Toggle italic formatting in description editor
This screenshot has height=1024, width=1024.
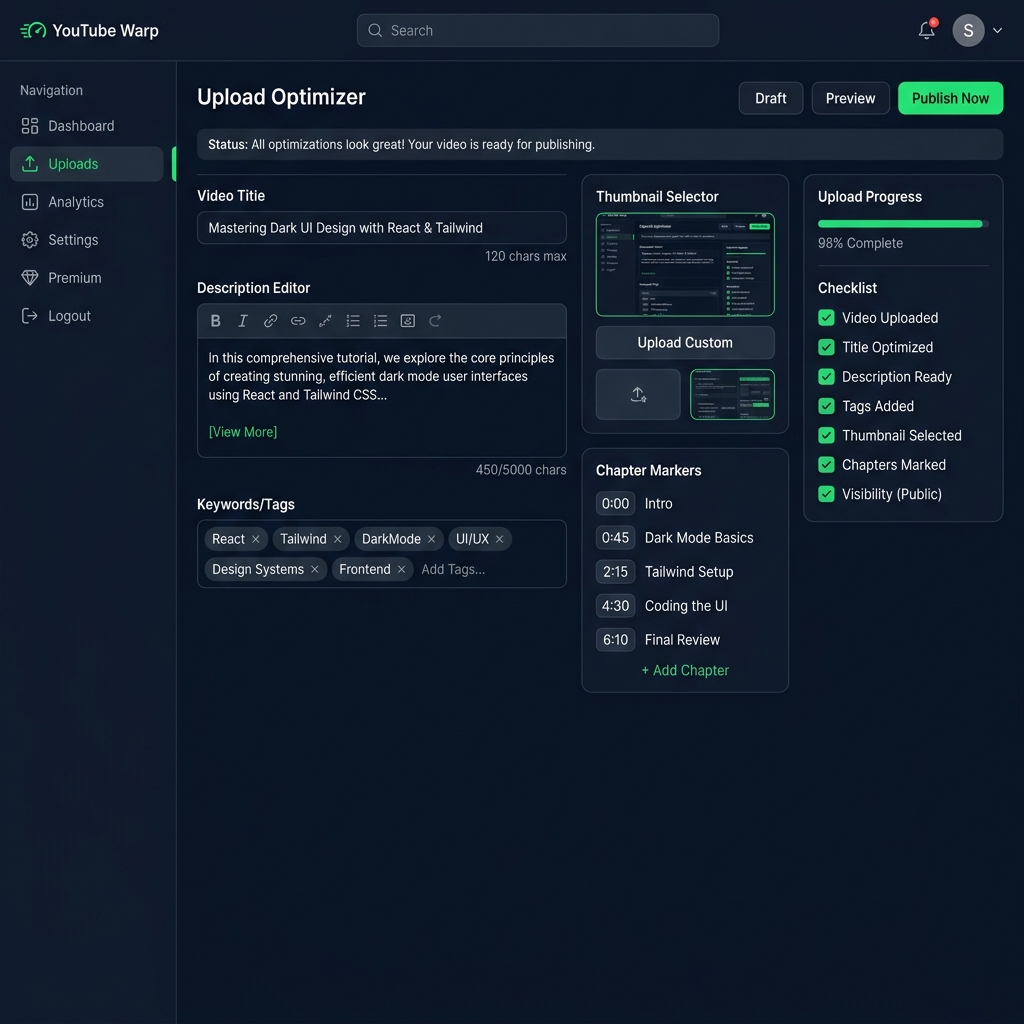(x=243, y=321)
